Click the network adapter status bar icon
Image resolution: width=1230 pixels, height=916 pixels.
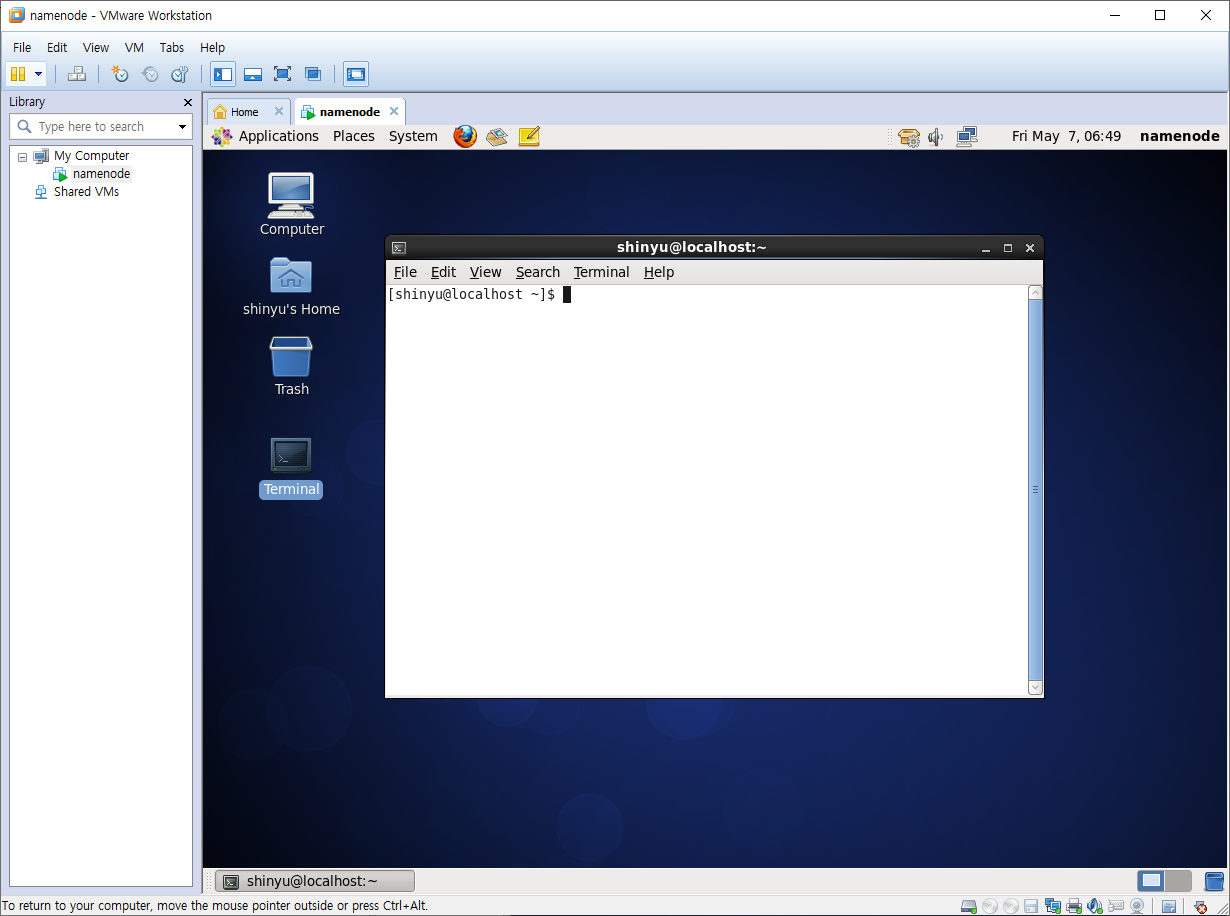tap(1053, 906)
